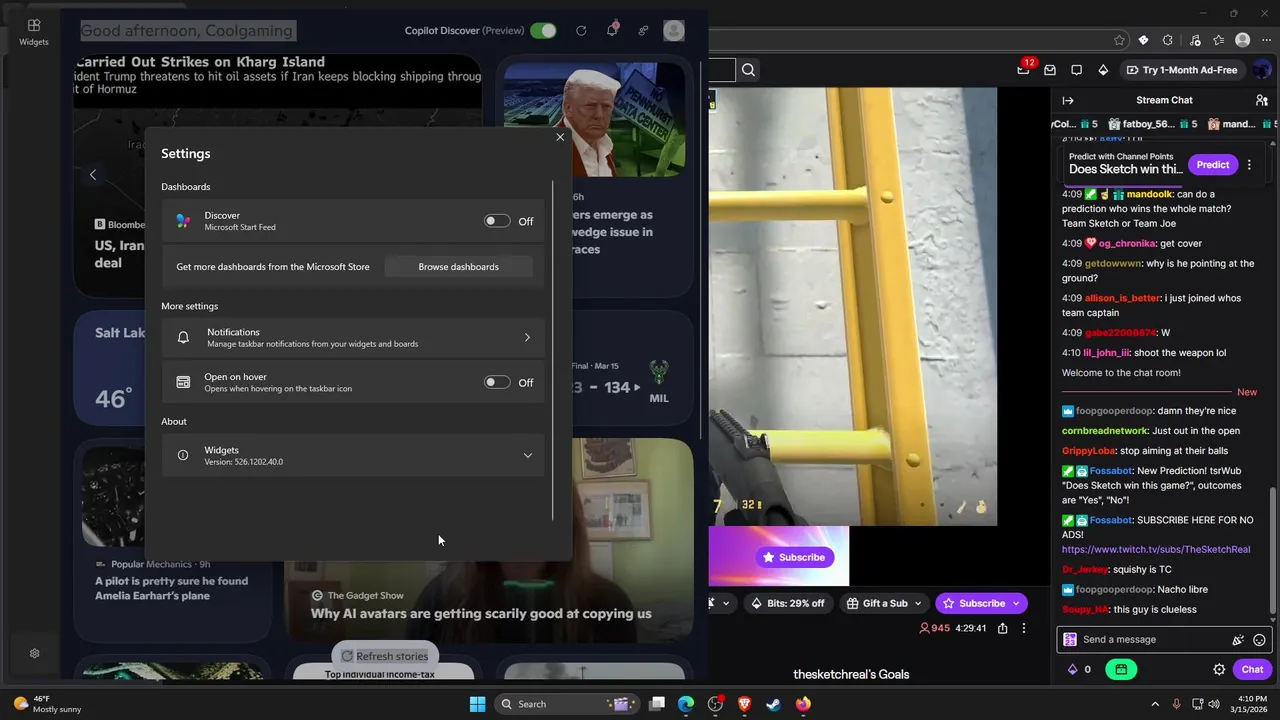This screenshot has height=720, width=1280.
Task: Click Bits: 29% off button
Action: 787,603
